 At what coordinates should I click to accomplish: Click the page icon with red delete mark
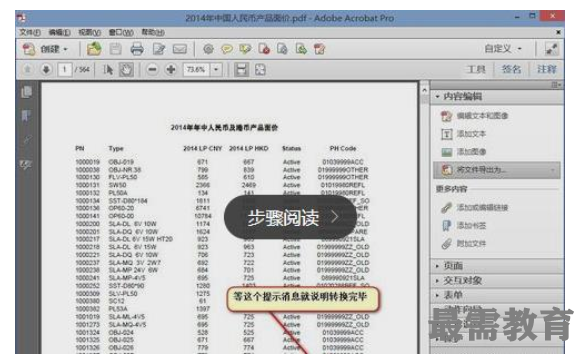tap(264, 49)
